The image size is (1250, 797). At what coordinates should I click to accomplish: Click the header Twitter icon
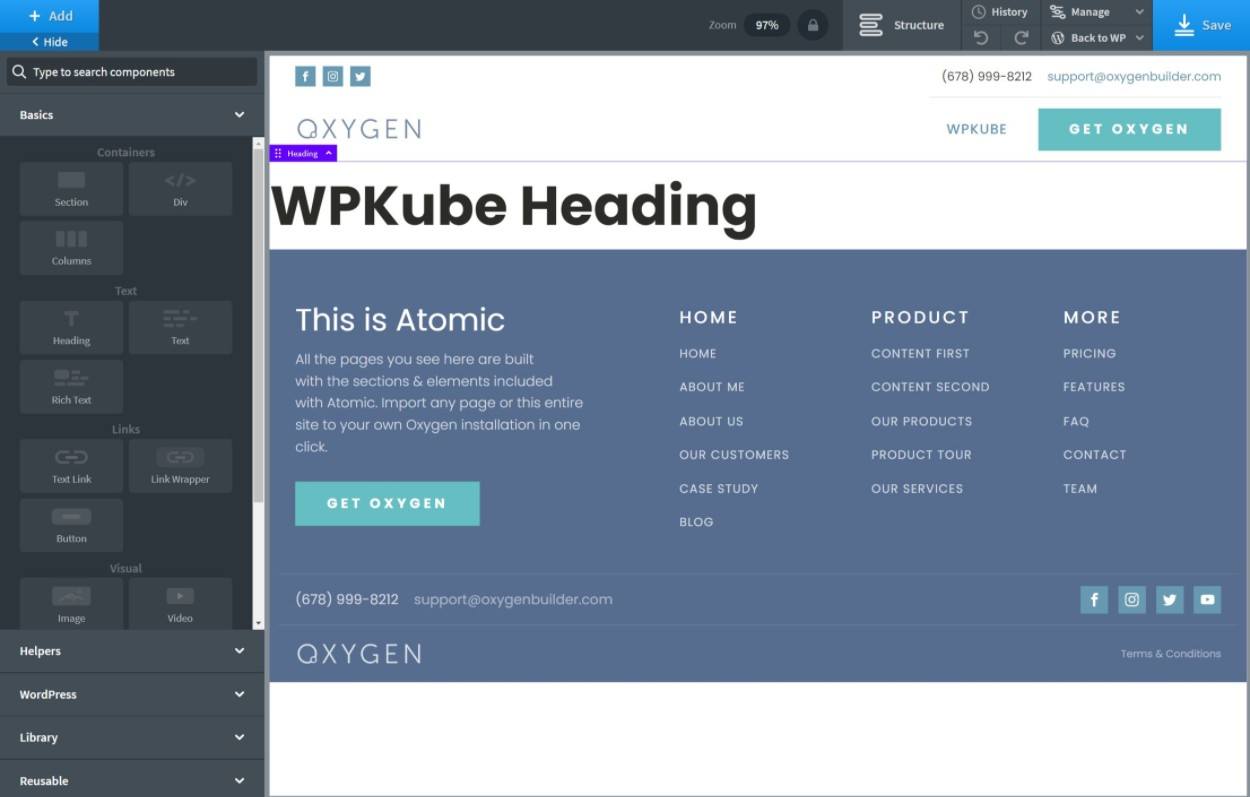(360, 76)
